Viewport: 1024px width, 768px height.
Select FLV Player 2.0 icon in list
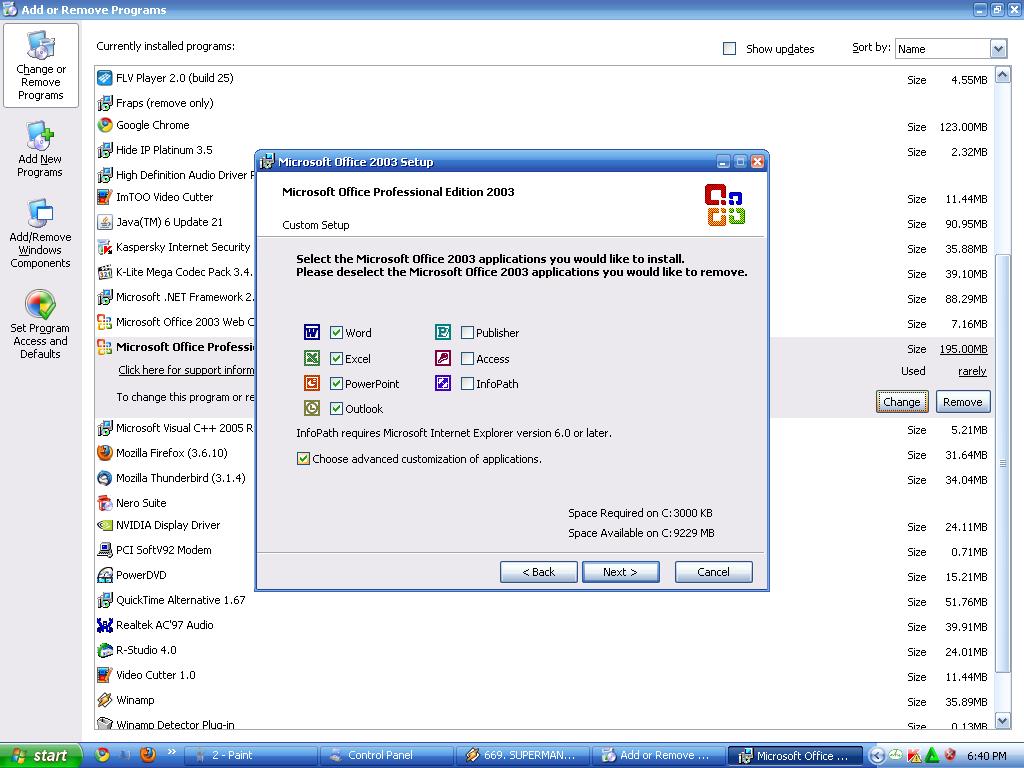click(104, 78)
